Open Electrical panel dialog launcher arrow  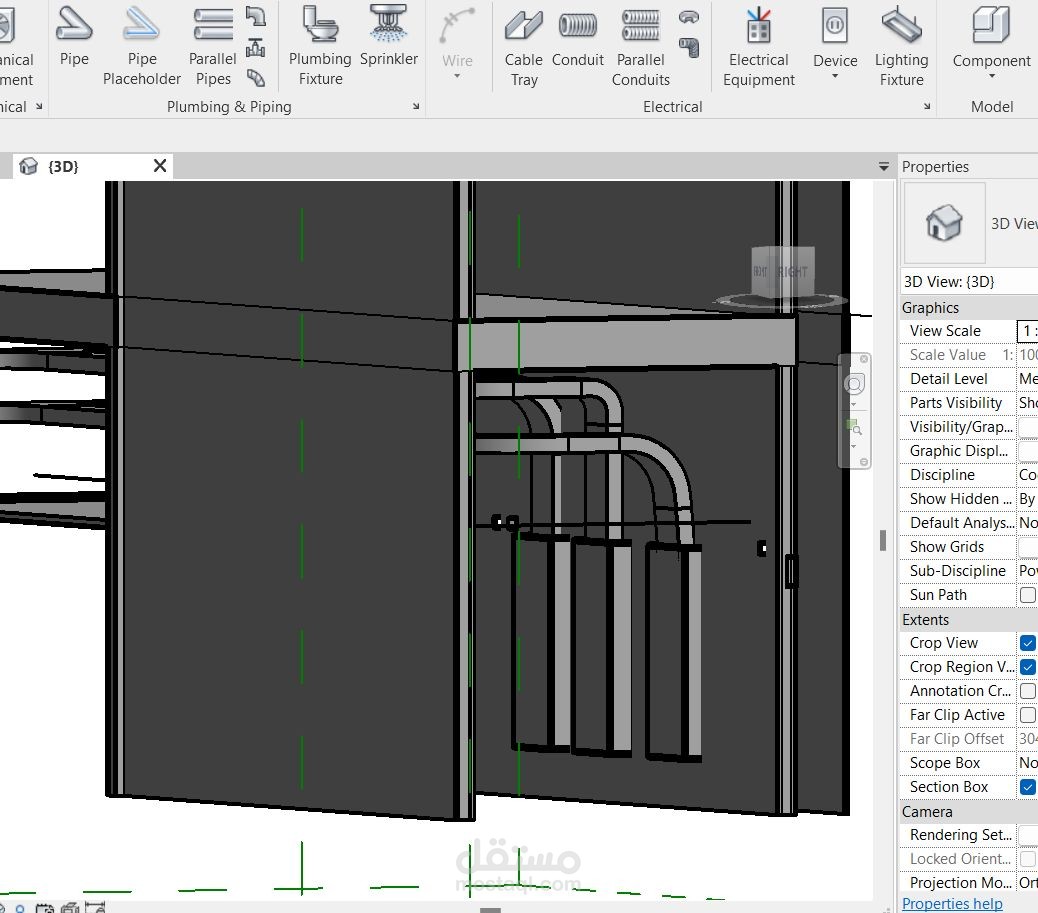926,107
